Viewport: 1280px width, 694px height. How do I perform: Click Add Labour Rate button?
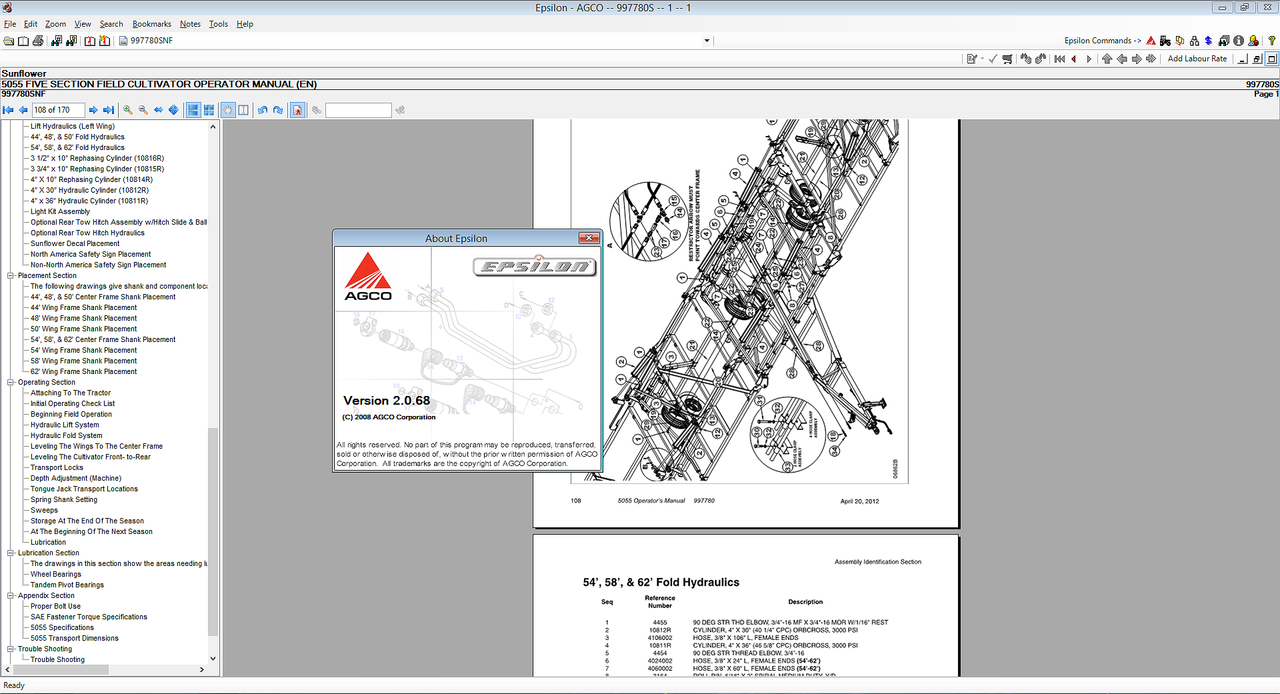[x=1197, y=59]
